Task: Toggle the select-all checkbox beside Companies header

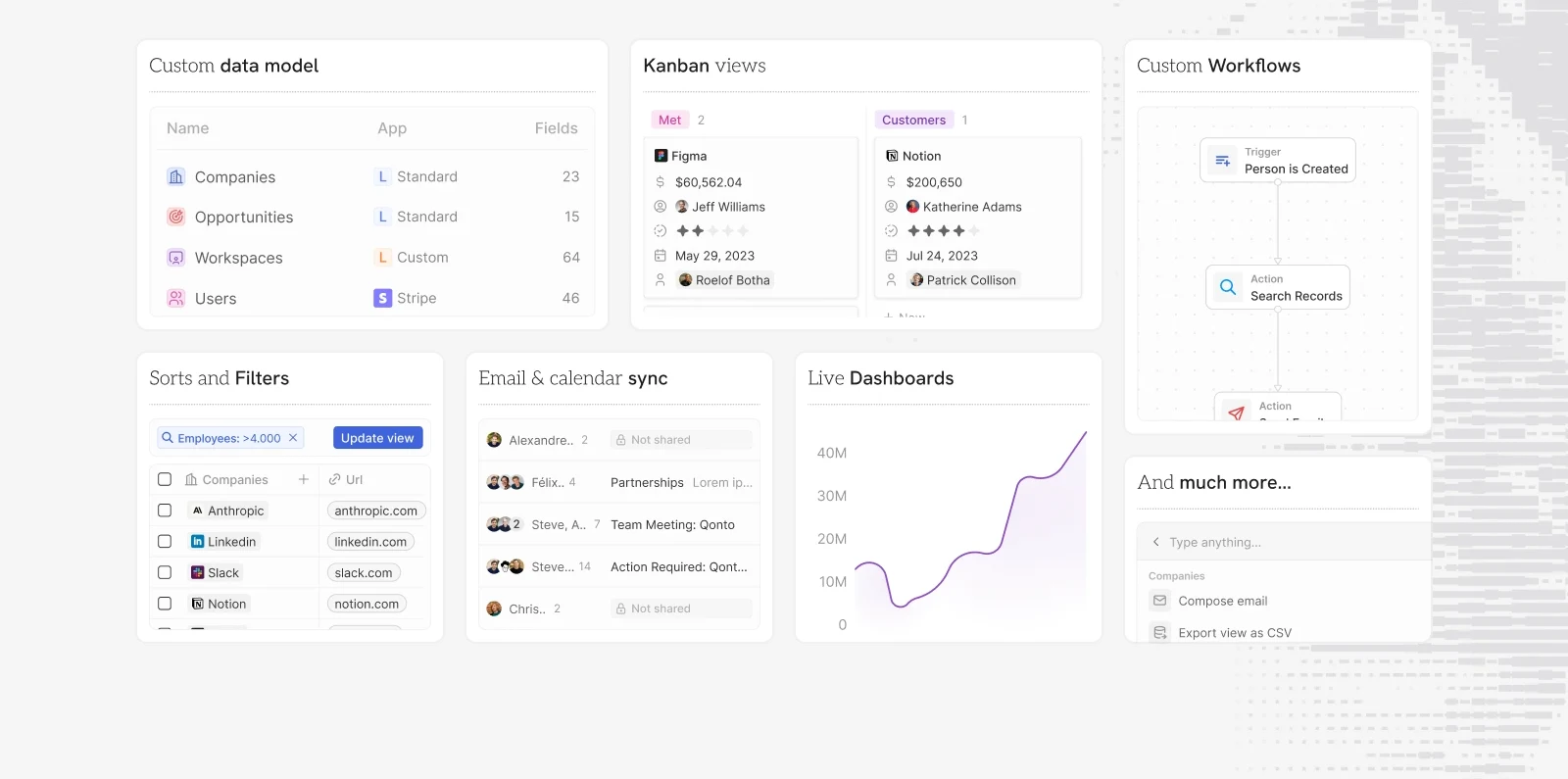Action: pyautogui.click(x=165, y=479)
